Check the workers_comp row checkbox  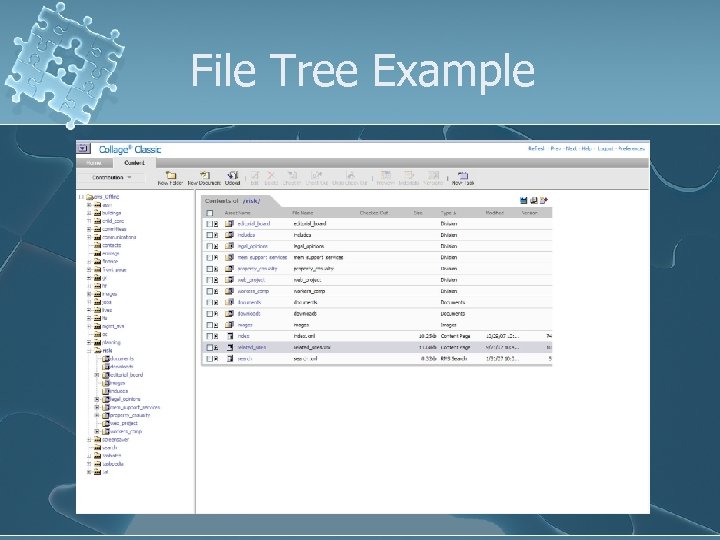tap(209, 291)
